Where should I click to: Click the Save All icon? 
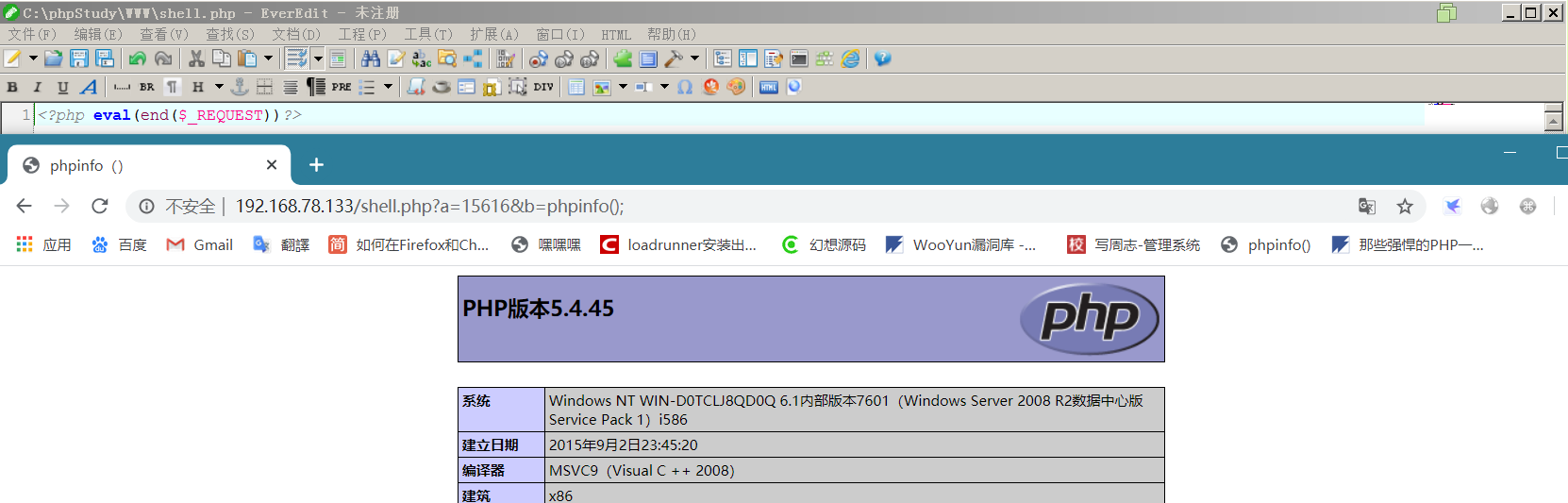click(105, 59)
